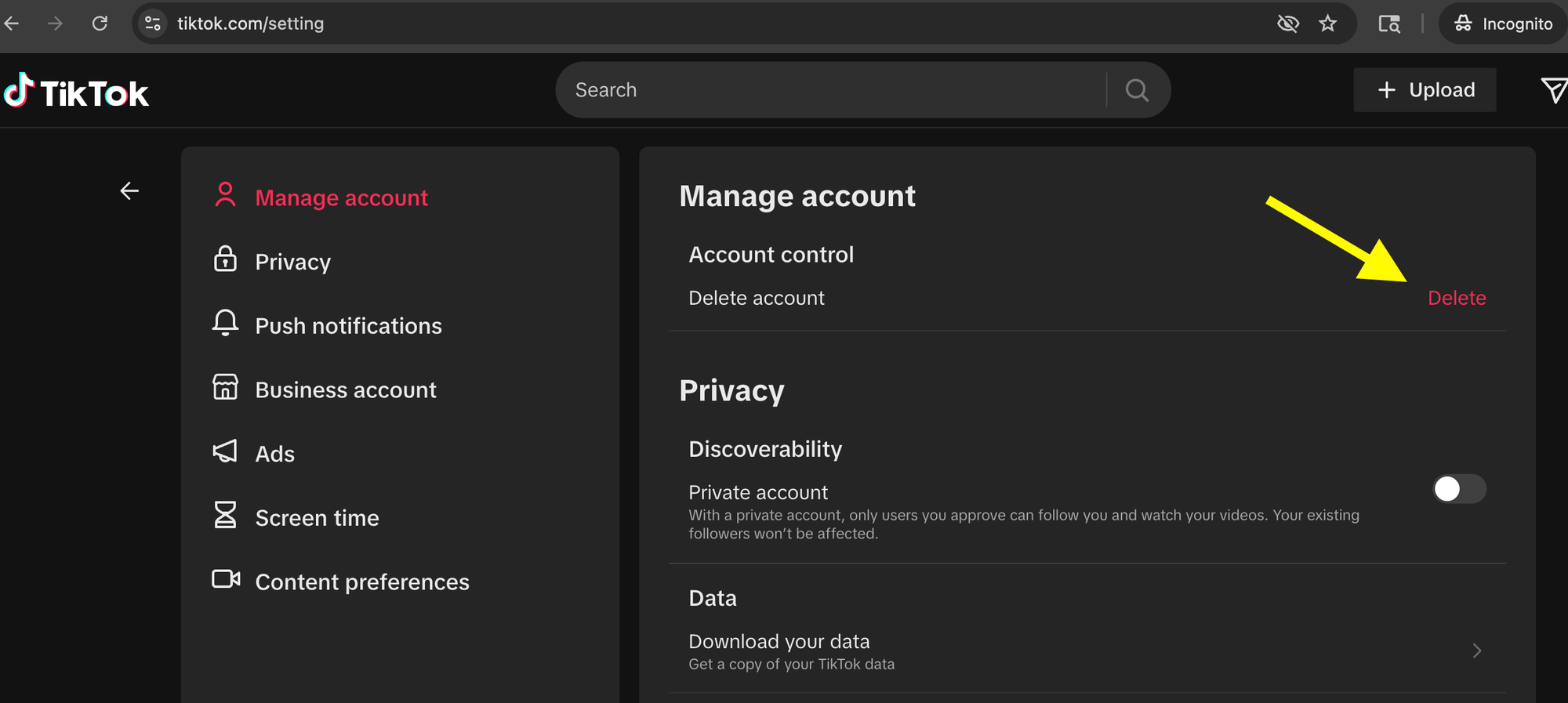Click the Account control heading
The height and width of the screenshot is (703, 1568).
tap(771, 255)
